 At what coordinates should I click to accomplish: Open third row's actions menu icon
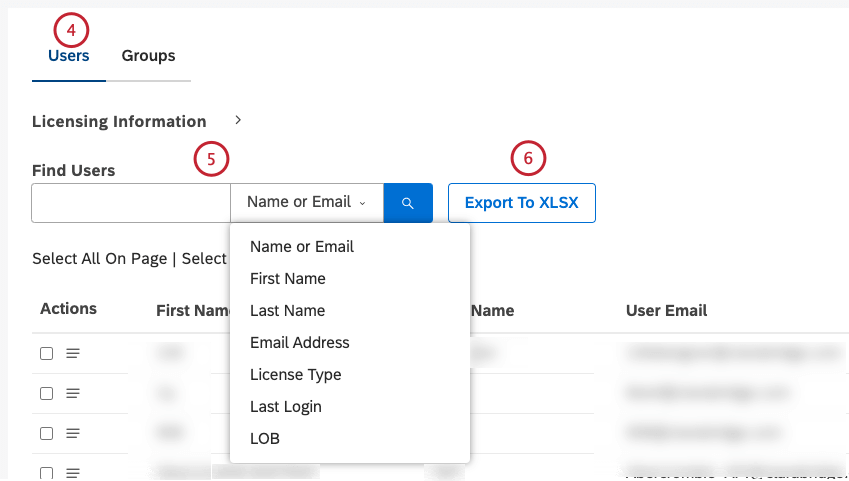point(73,433)
